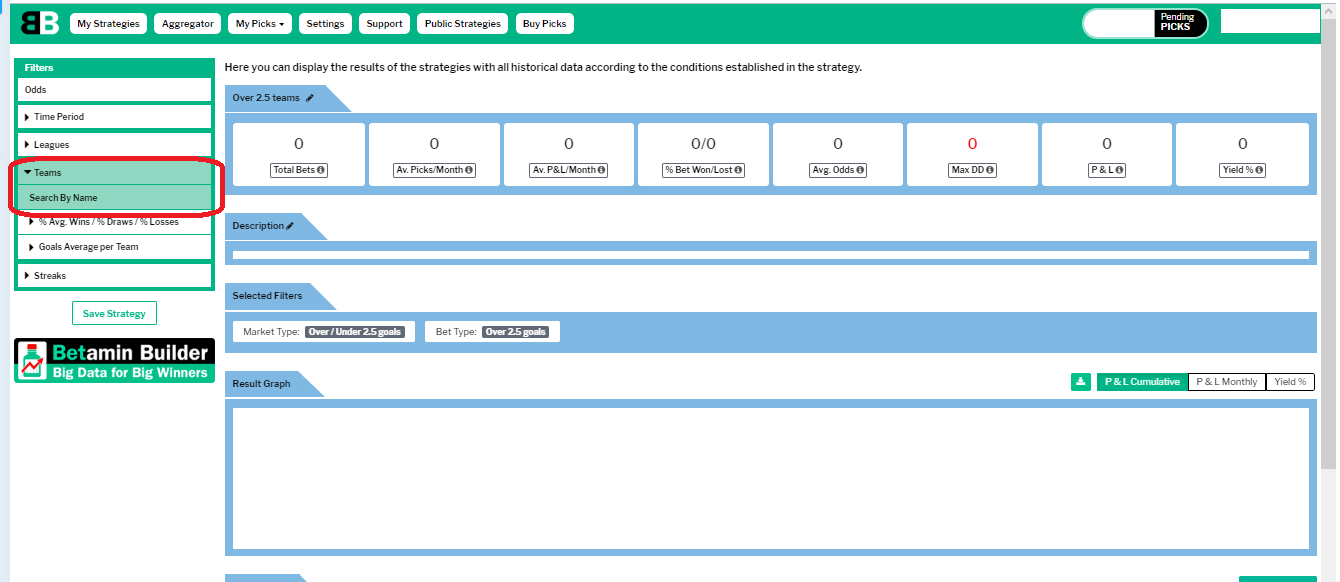The image size is (1340, 582).
Task: Click the P & L info icon
Action: tap(1120, 170)
